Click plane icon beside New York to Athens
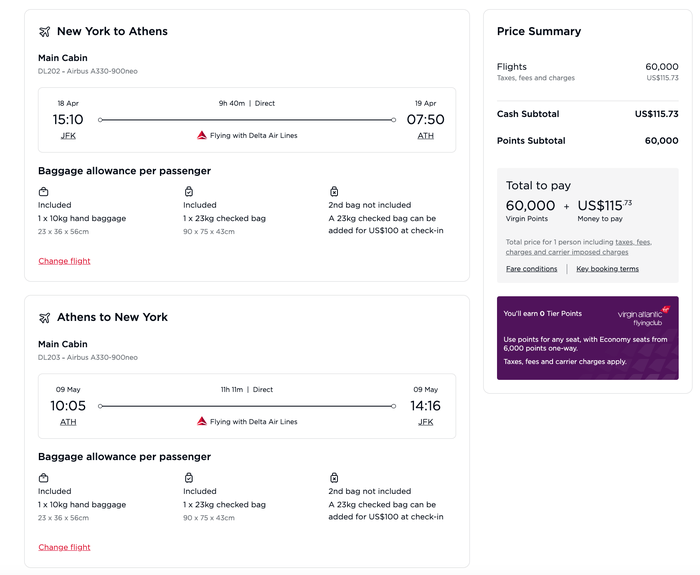Screen dimensions: 700x575 pyautogui.click(x=45, y=32)
